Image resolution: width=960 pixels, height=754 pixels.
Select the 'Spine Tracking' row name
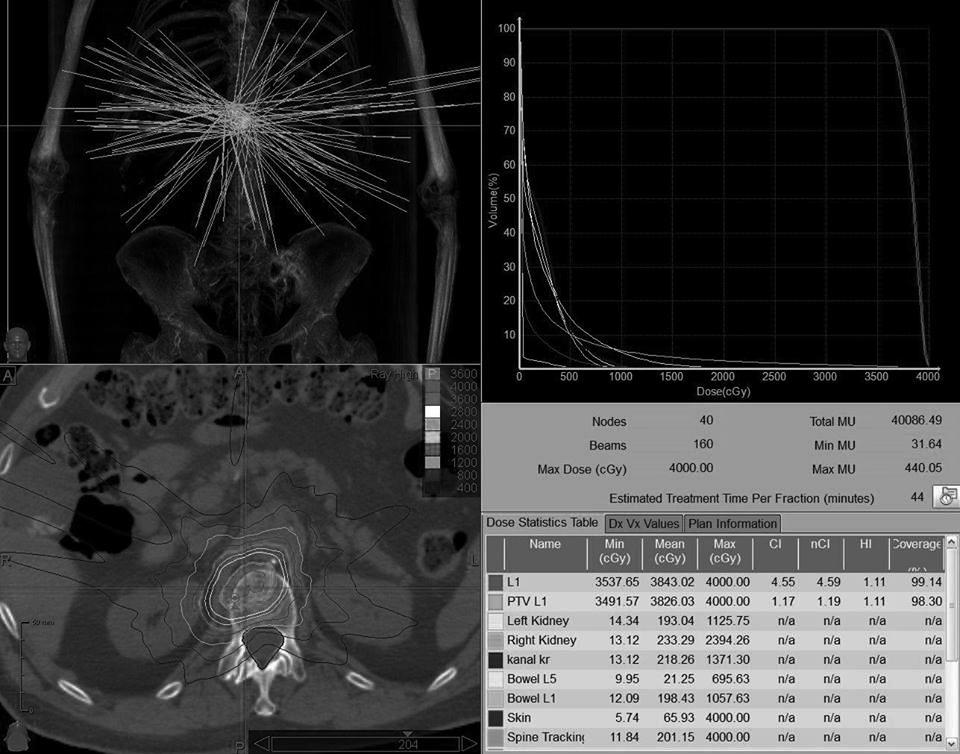coord(545,737)
